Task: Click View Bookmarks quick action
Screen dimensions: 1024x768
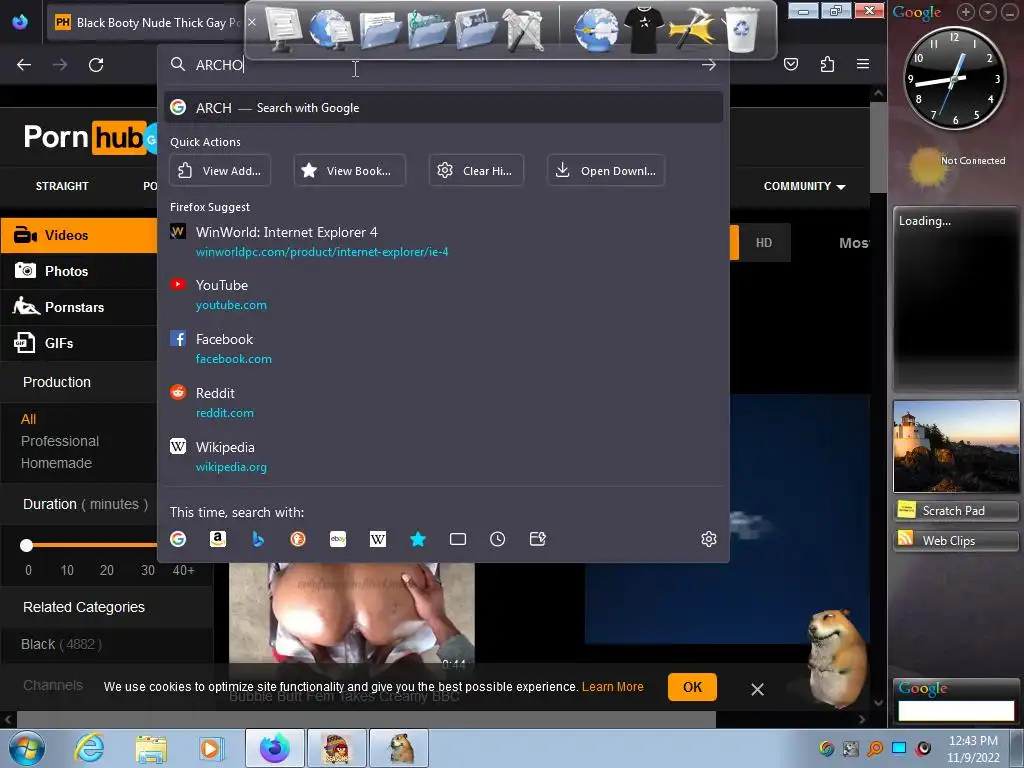Action: [x=349, y=170]
